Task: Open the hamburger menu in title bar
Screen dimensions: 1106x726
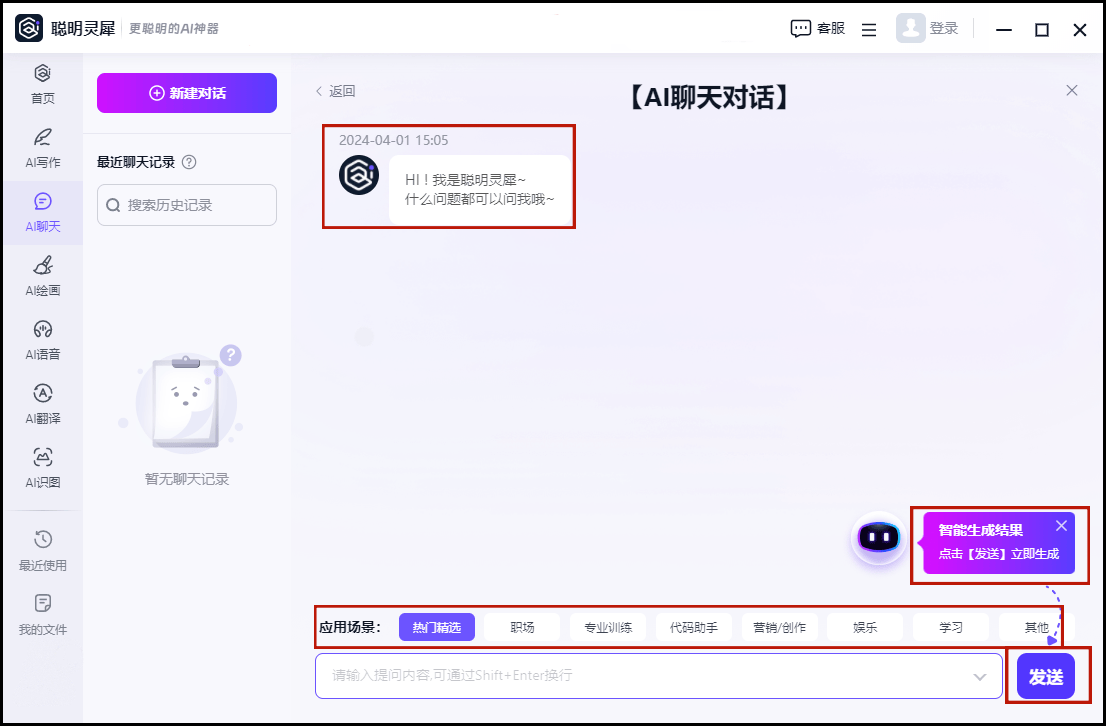Action: (869, 30)
